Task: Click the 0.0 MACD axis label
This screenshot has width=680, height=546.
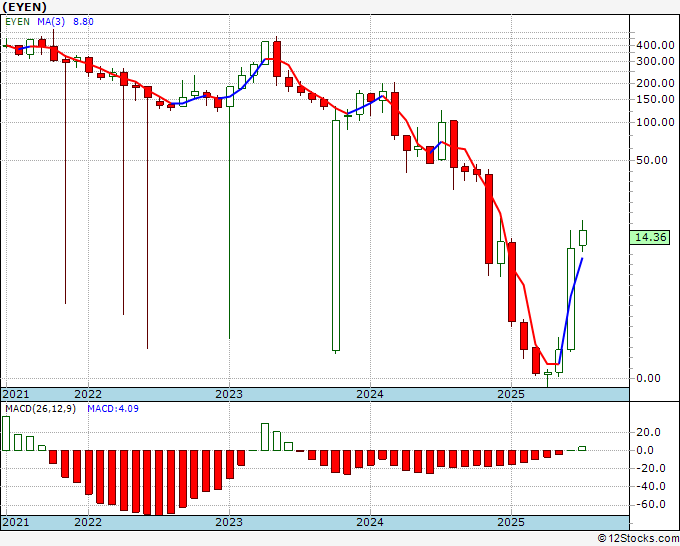Action: [x=645, y=450]
